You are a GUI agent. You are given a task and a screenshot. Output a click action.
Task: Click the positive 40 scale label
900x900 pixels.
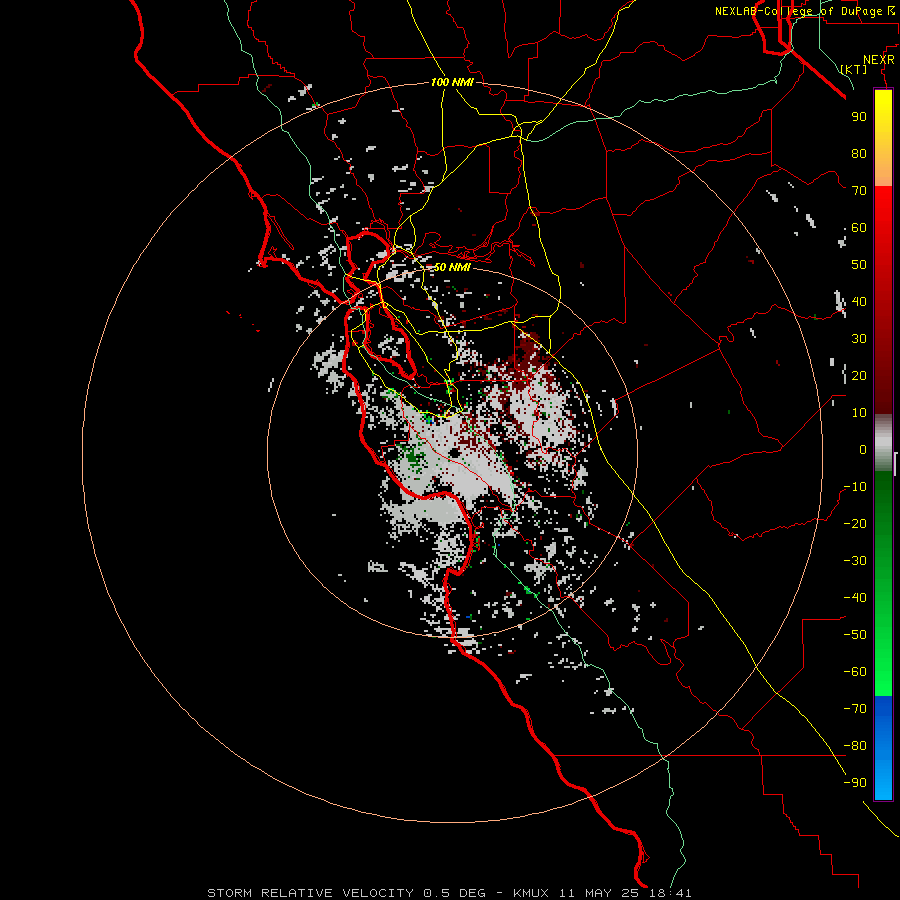click(859, 301)
